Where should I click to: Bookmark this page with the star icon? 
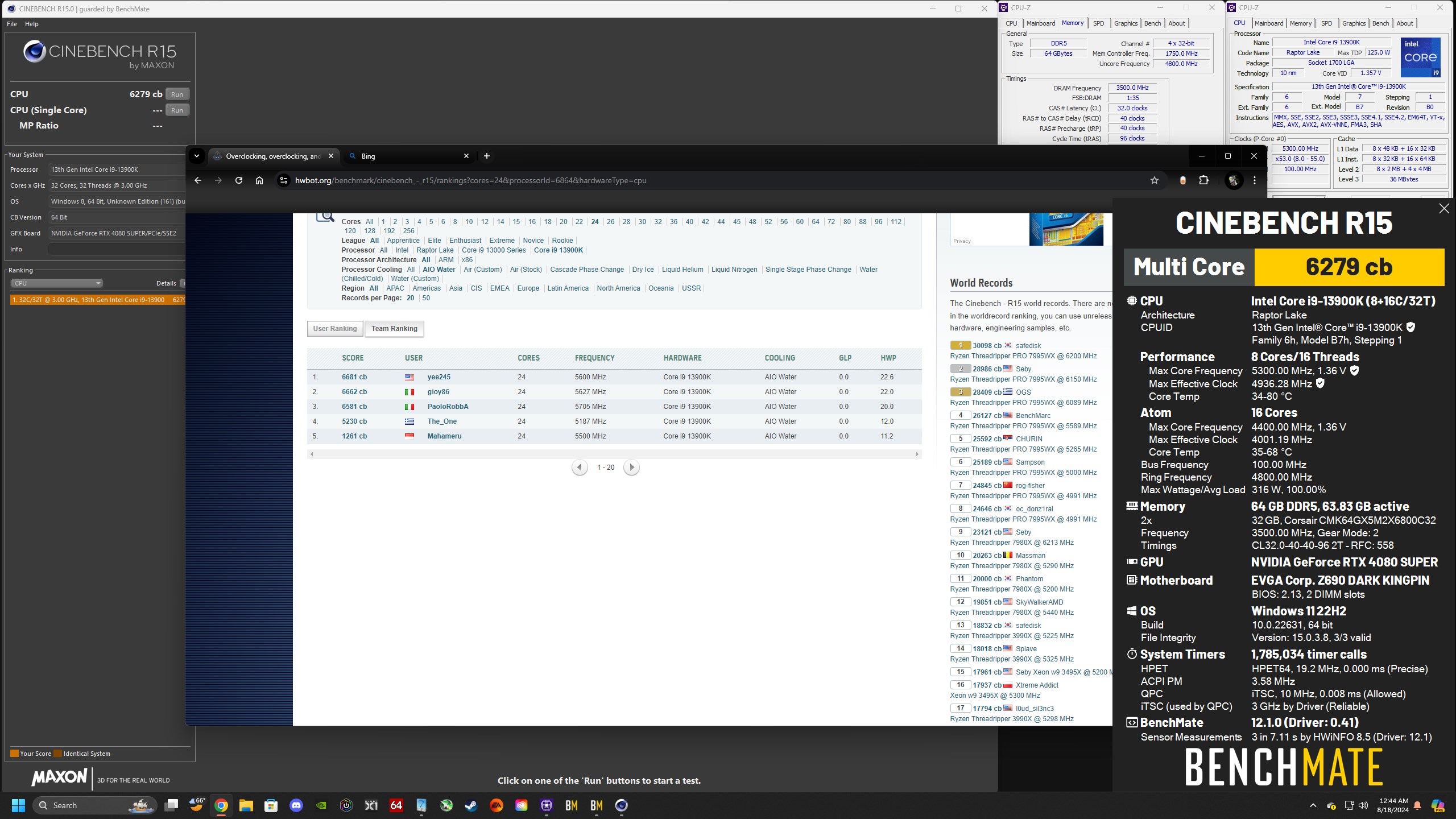(1154, 180)
